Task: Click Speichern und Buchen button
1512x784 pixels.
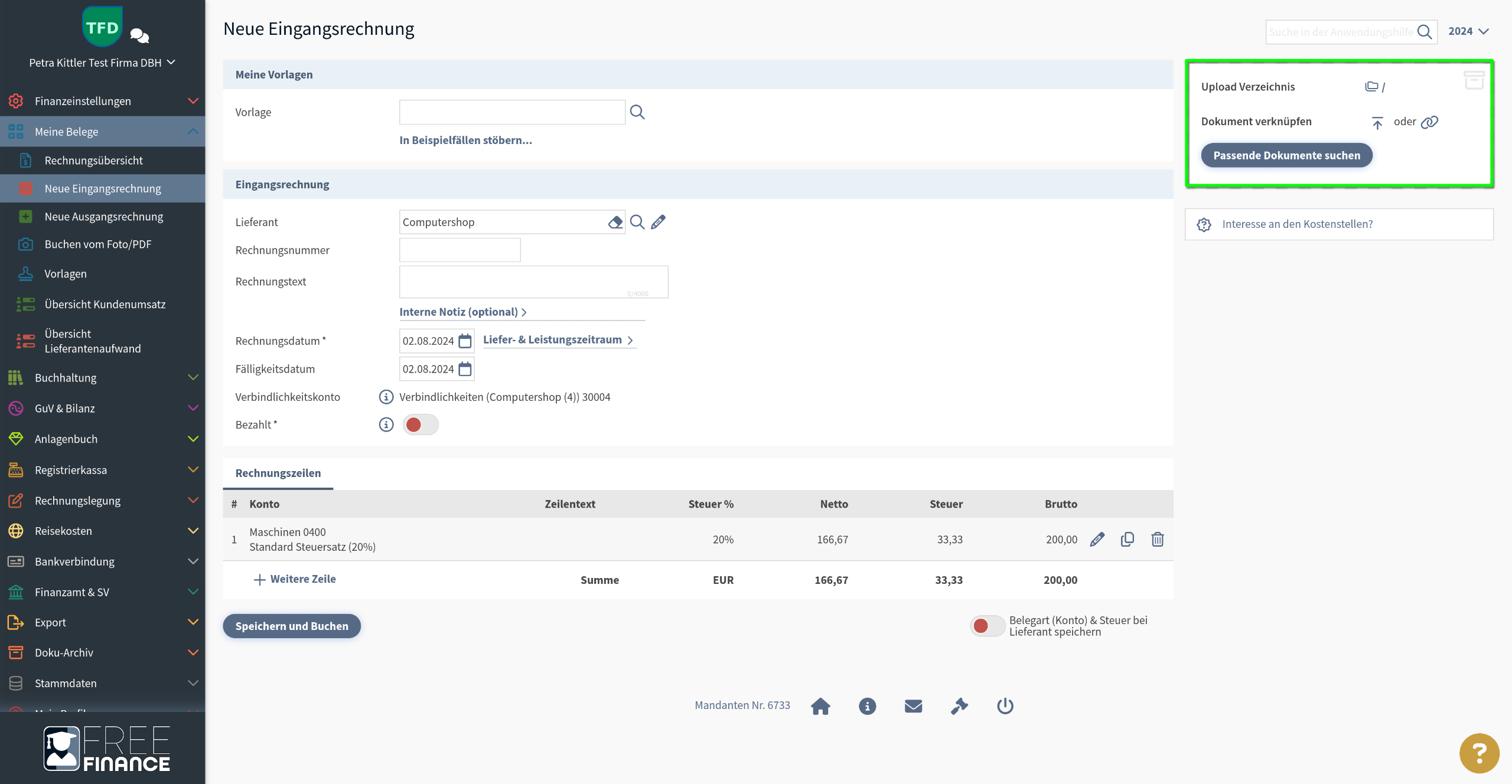Action: point(291,626)
